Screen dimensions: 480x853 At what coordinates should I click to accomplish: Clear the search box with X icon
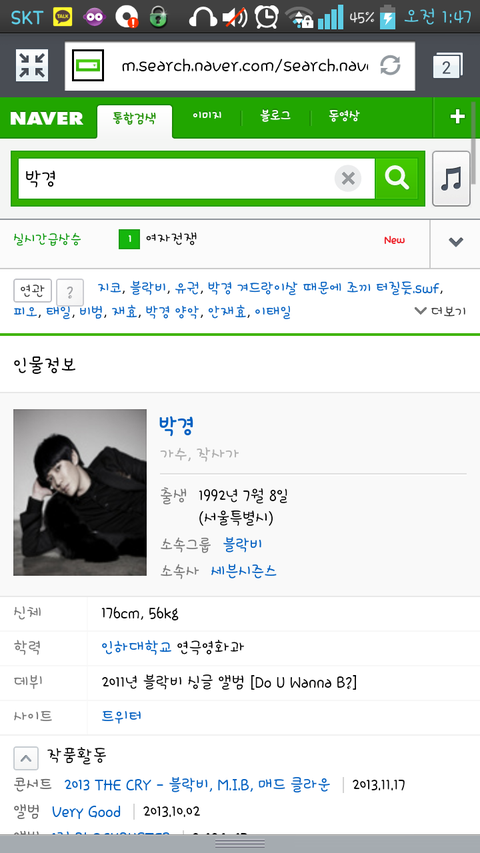coord(348,178)
